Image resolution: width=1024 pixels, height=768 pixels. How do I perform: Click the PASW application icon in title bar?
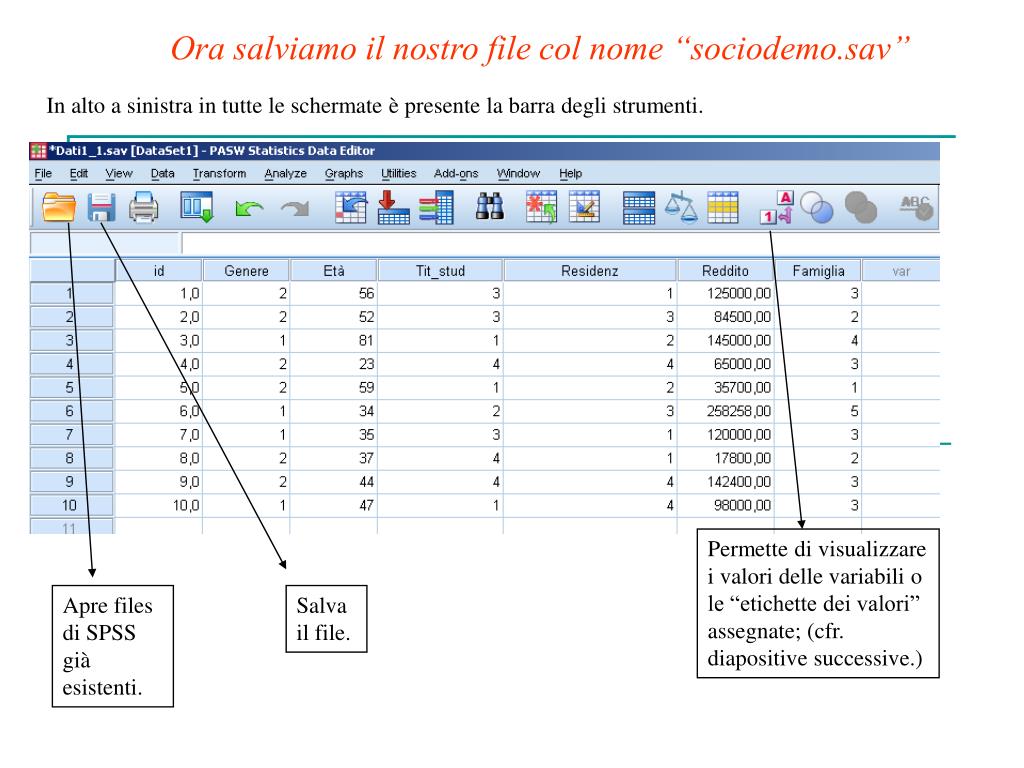pos(39,152)
